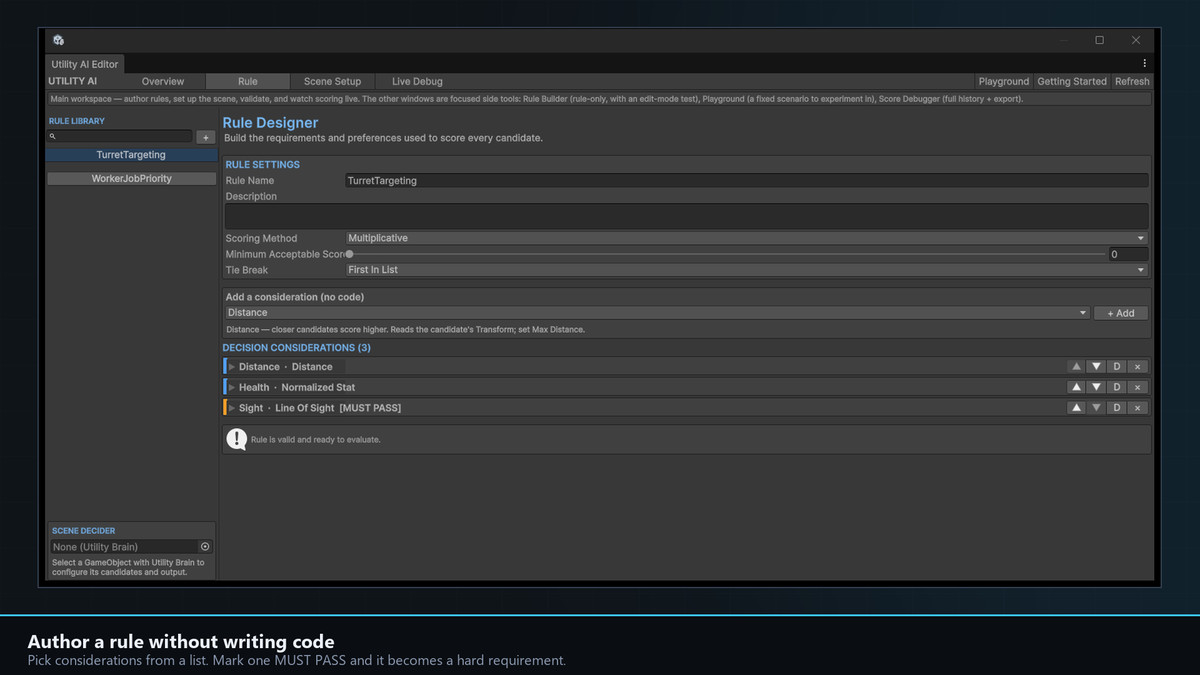Click the RULE SETTINGS section label

point(262,164)
